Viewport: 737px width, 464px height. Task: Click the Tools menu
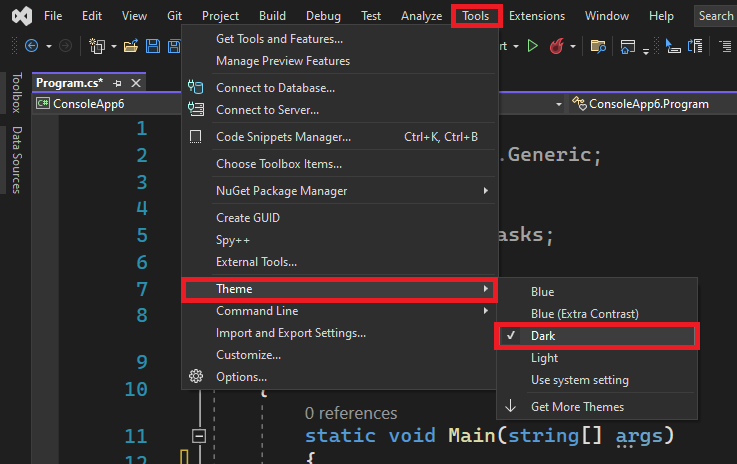tap(476, 16)
